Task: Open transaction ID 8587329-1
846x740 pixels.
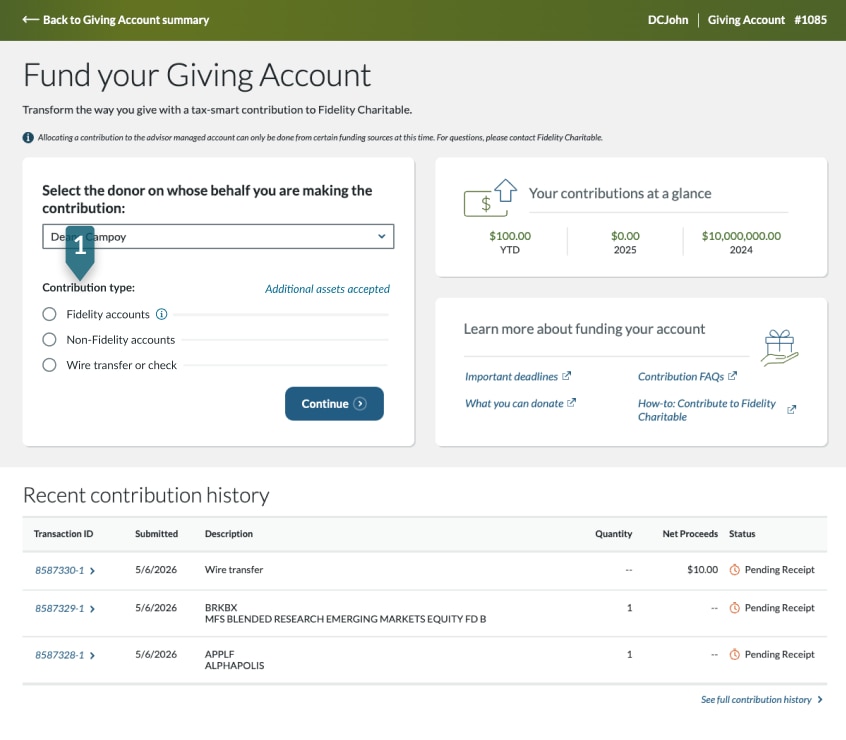Action: pos(59,609)
